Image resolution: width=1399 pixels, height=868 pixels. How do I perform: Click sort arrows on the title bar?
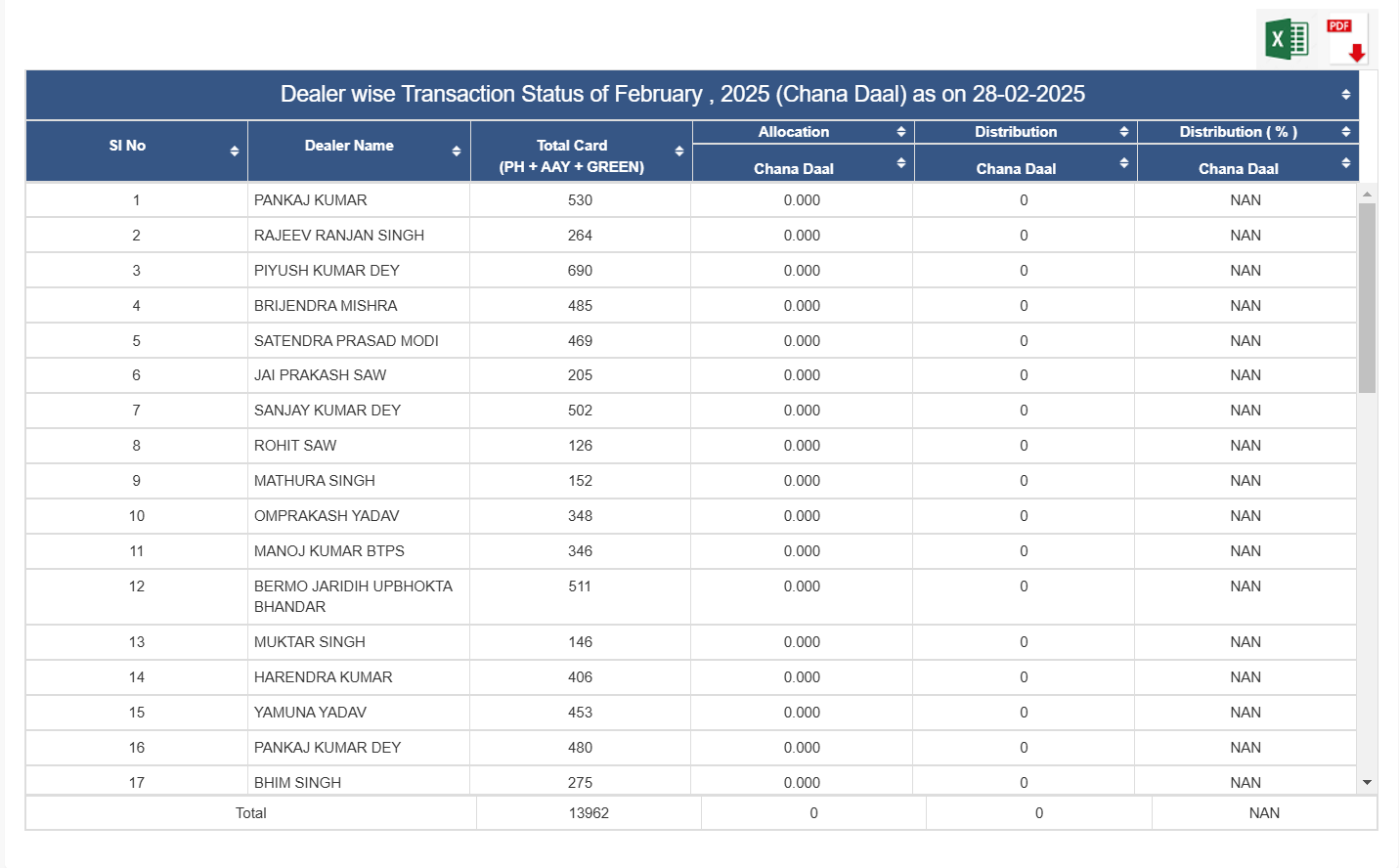click(x=1346, y=95)
